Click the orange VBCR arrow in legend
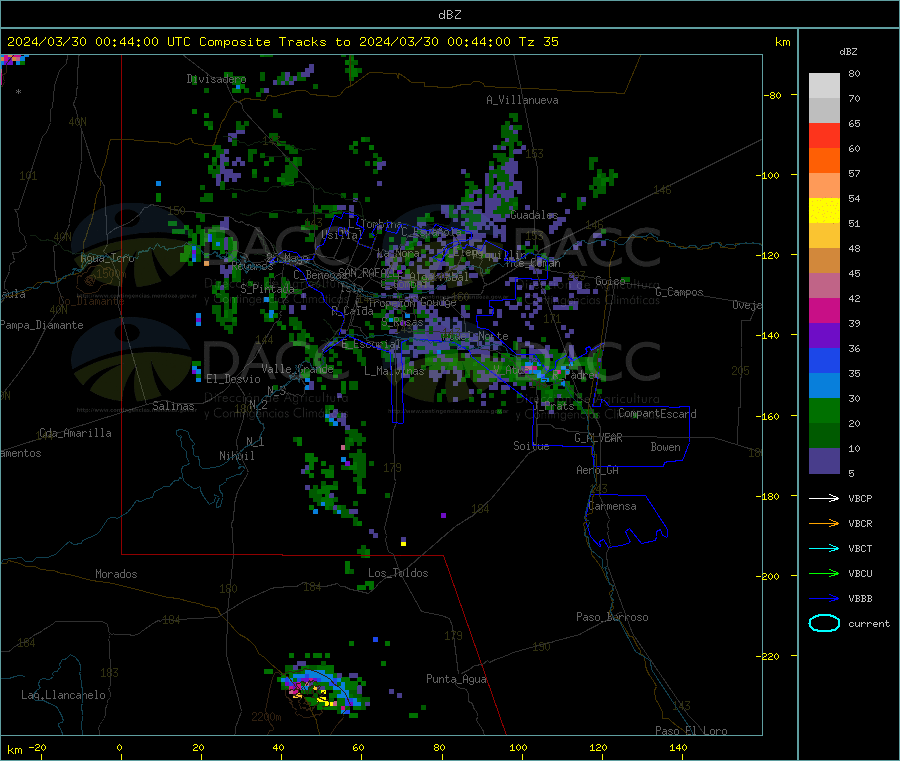This screenshot has width=900, height=761. tap(824, 523)
